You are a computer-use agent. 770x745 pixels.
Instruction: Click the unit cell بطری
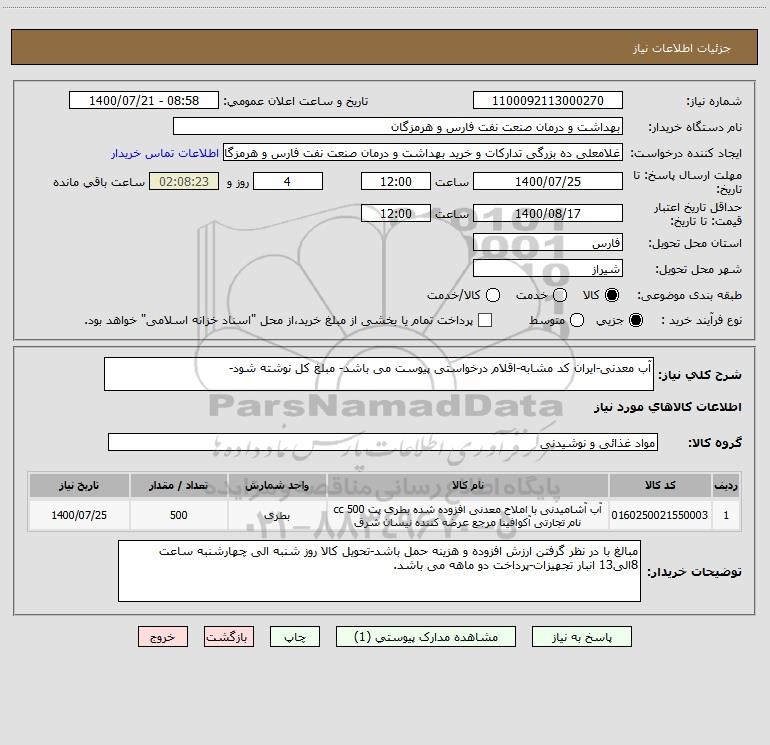coord(277,515)
